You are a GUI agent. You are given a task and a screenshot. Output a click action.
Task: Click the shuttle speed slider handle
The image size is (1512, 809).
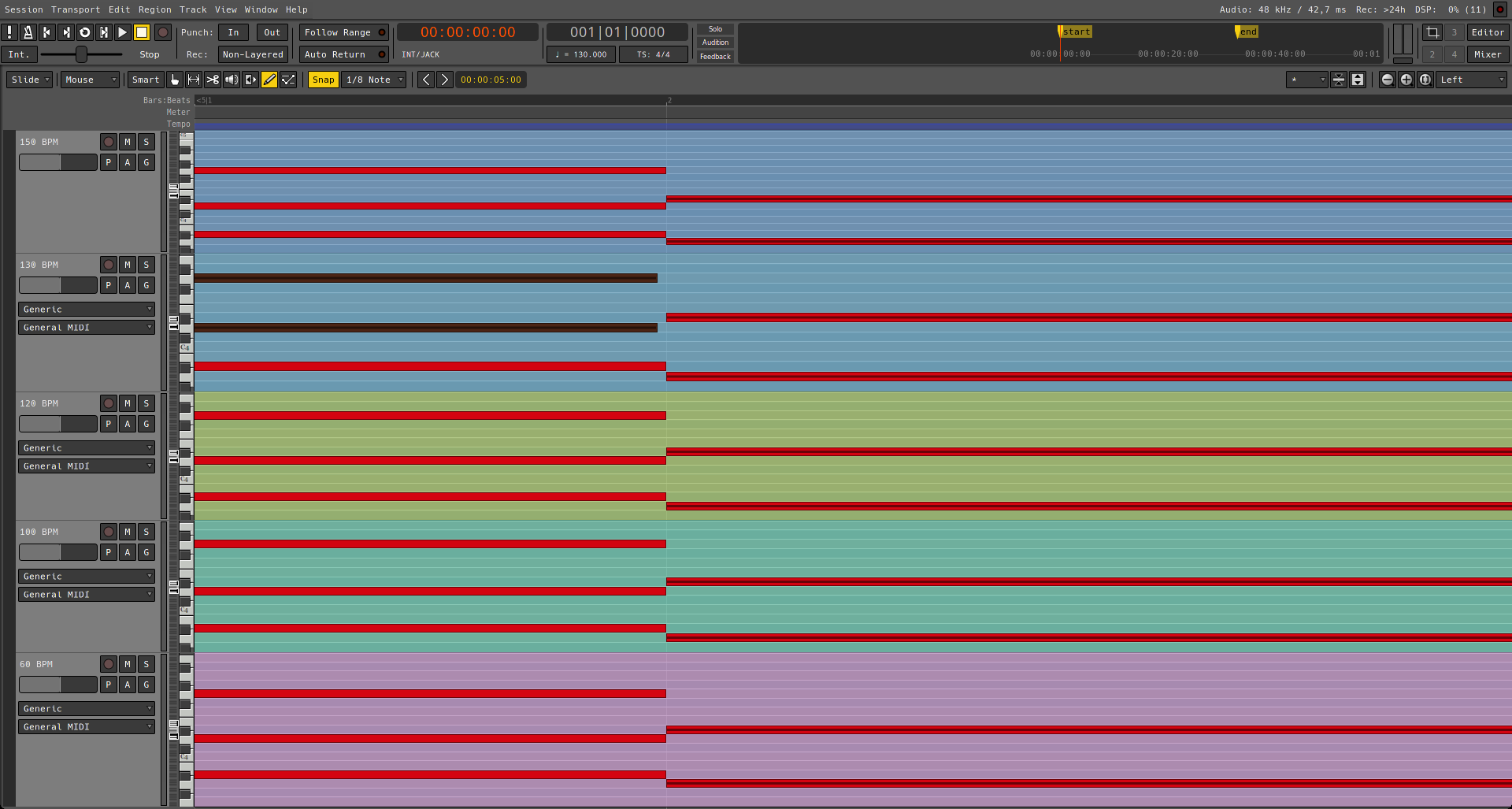(81, 54)
